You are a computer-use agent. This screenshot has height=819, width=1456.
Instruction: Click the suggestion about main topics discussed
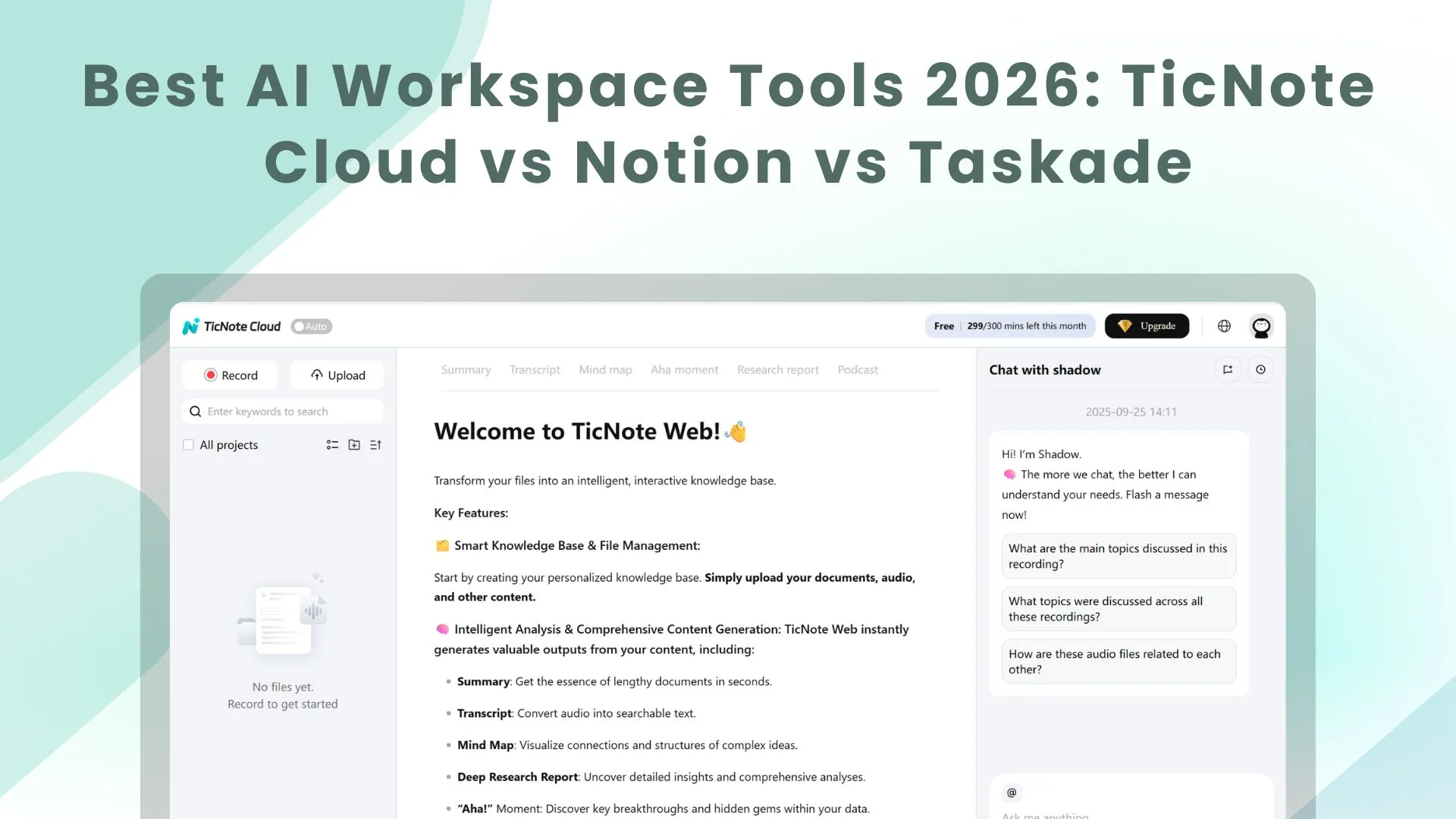1119,556
